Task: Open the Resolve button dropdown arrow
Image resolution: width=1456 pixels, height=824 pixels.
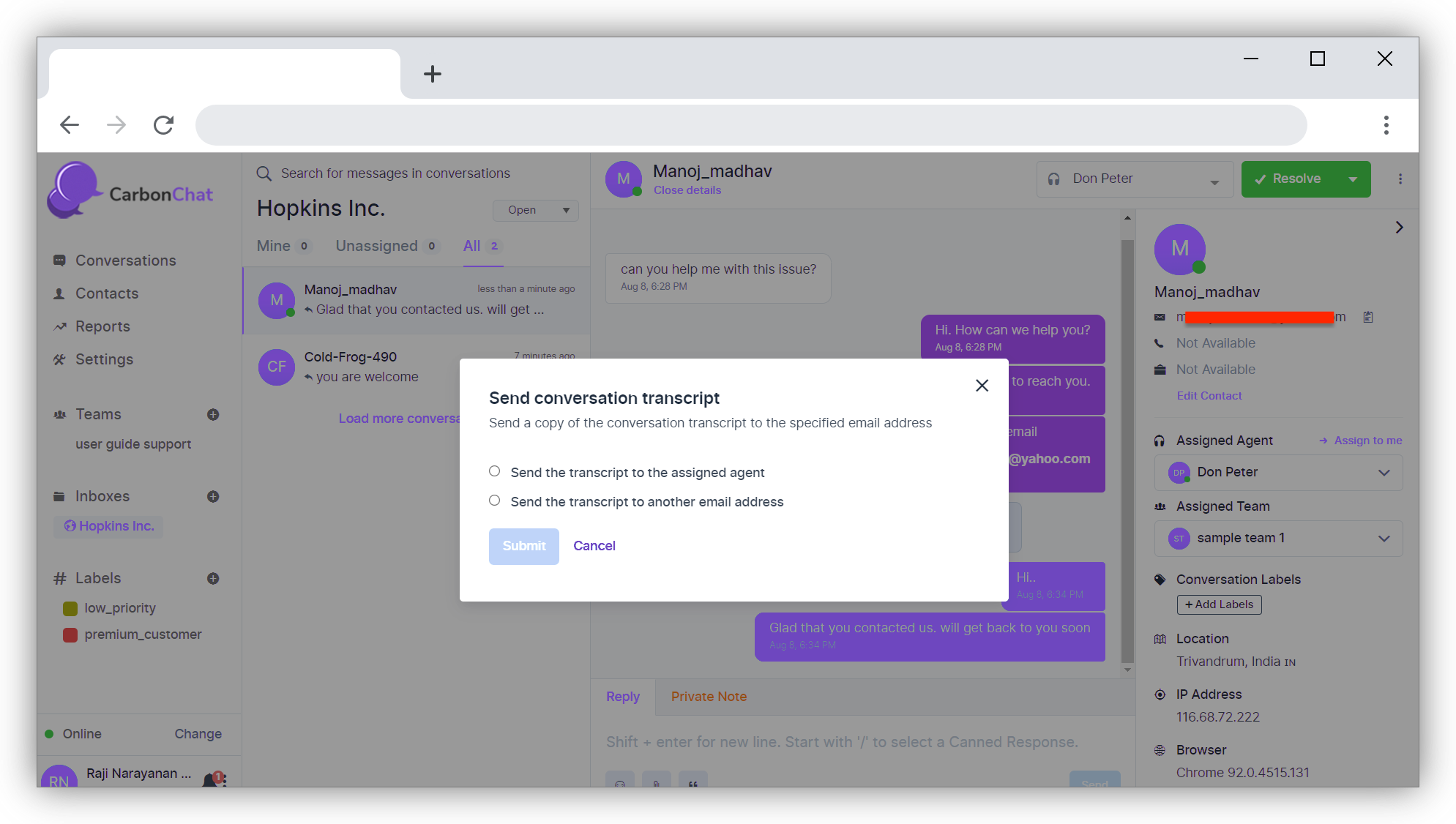Action: [x=1353, y=179]
